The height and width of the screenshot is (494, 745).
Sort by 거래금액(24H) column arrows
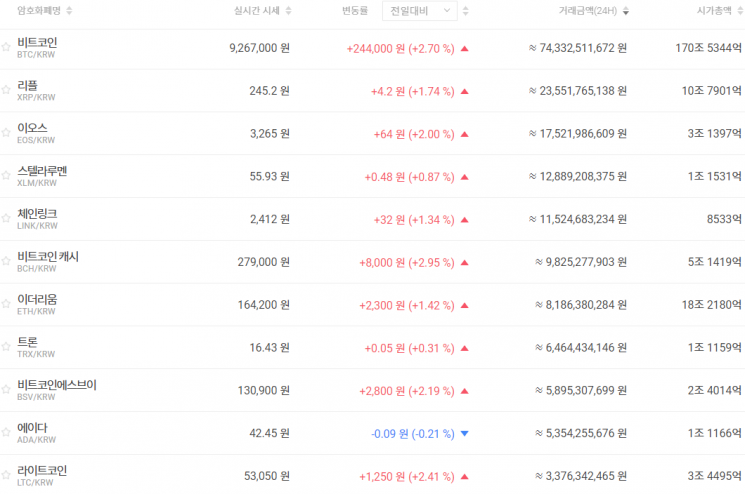(x=626, y=10)
